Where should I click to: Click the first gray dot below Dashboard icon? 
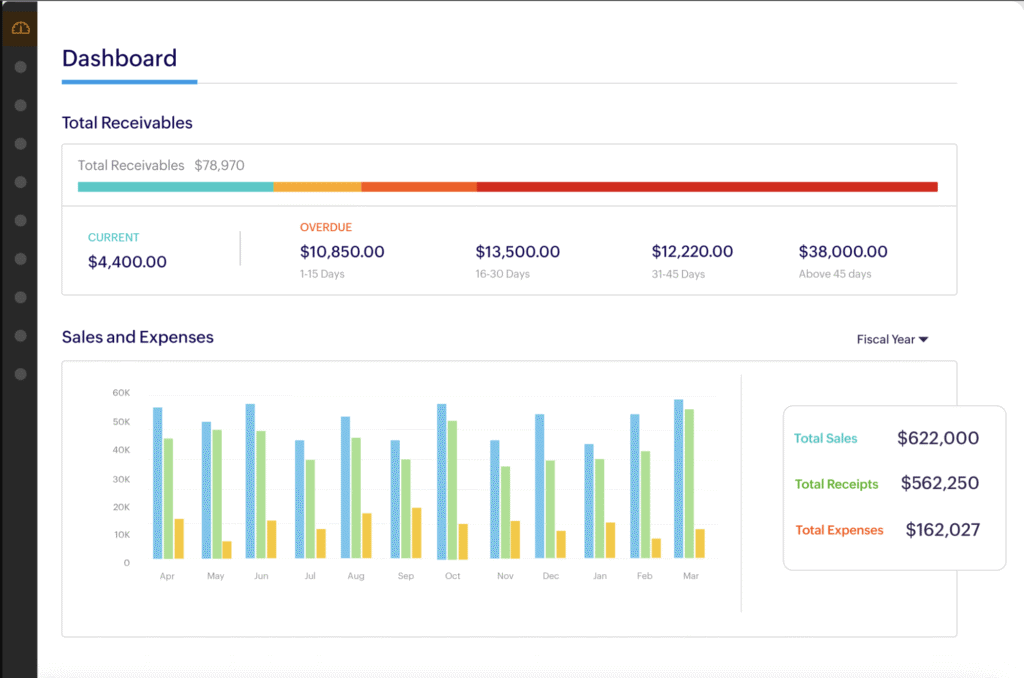pyautogui.click(x=20, y=67)
